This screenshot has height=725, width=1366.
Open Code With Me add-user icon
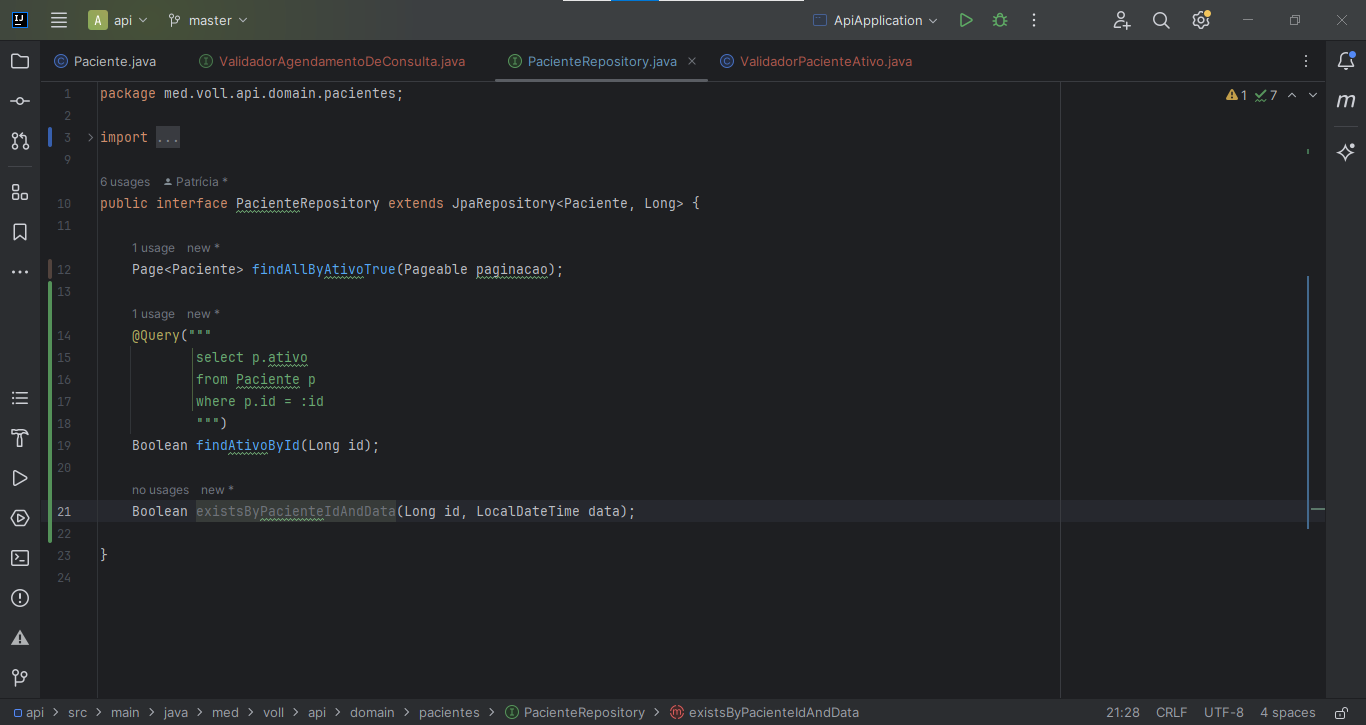(1122, 20)
